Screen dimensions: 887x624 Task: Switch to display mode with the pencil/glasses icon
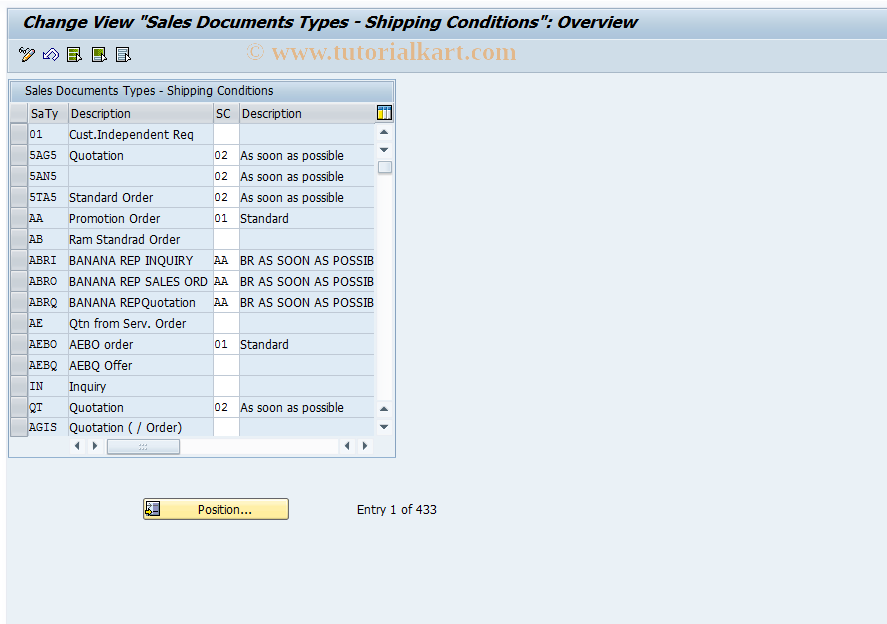[26, 54]
